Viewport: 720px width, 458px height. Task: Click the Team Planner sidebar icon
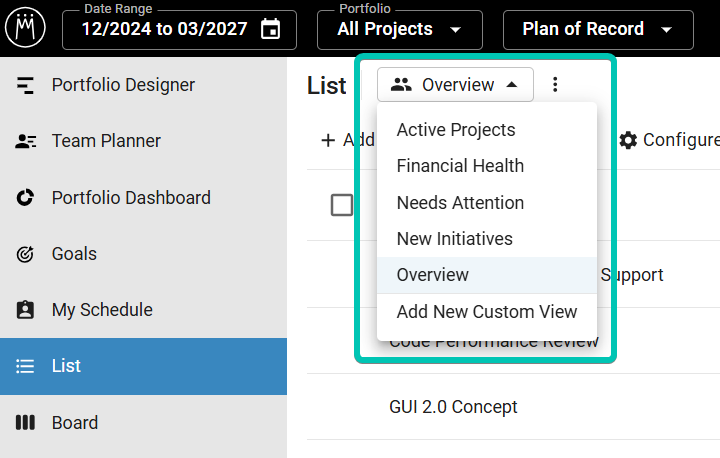[x=26, y=141]
